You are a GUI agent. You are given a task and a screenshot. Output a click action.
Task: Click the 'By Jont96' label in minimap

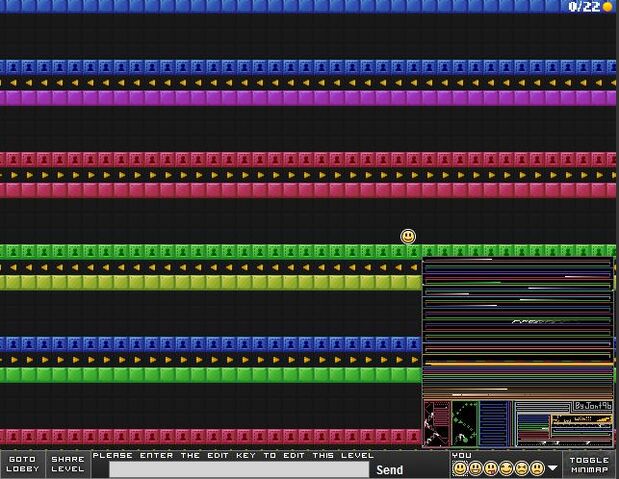tap(593, 406)
